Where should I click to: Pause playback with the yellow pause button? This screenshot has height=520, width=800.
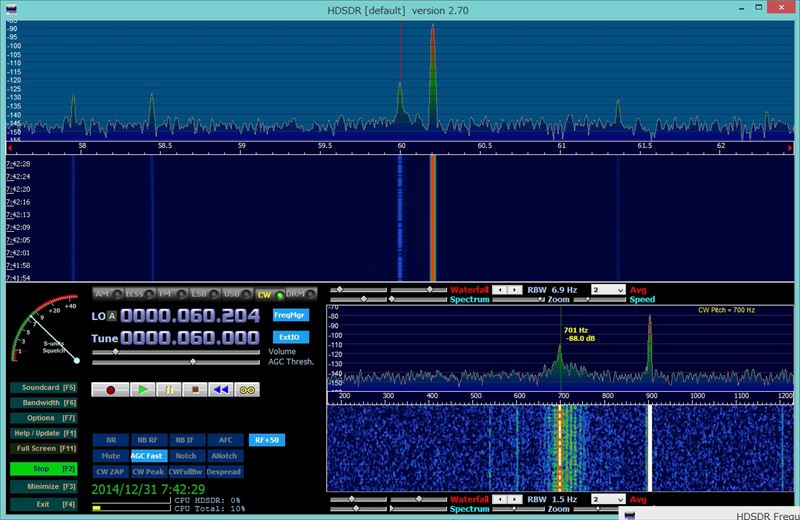pyautogui.click(x=169, y=390)
